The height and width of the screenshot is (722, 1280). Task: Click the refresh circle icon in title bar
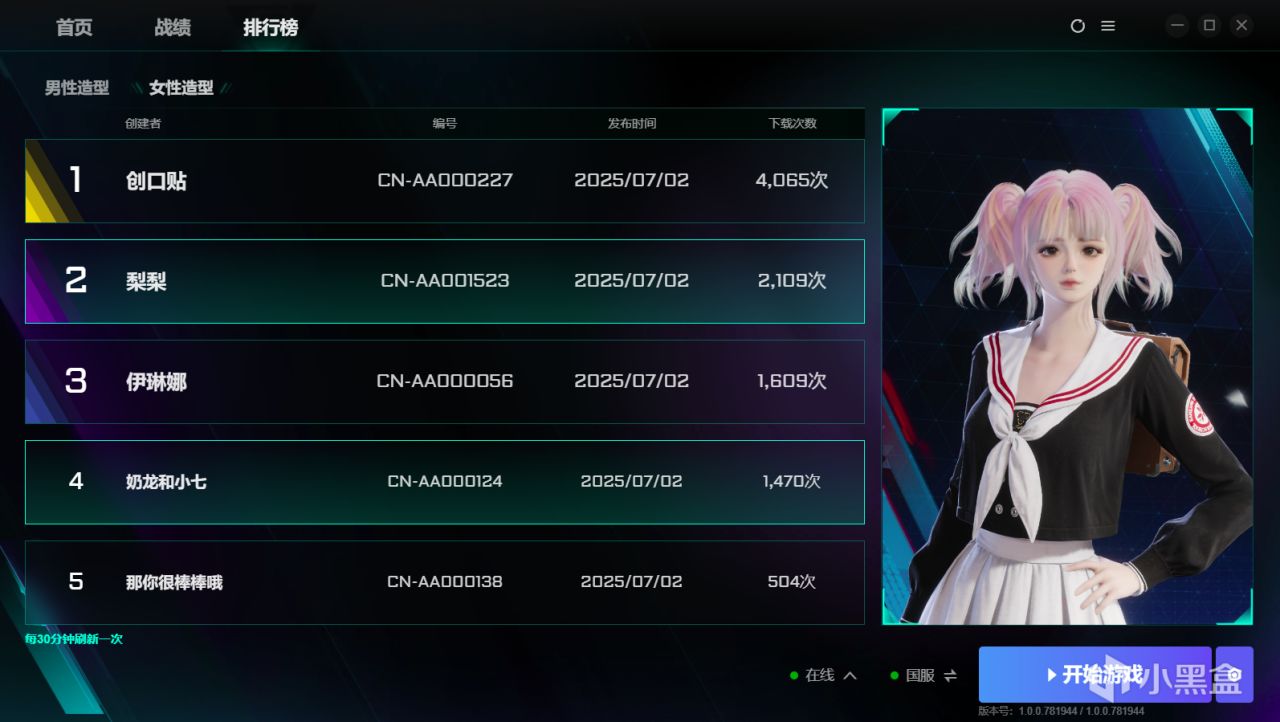(1077, 26)
